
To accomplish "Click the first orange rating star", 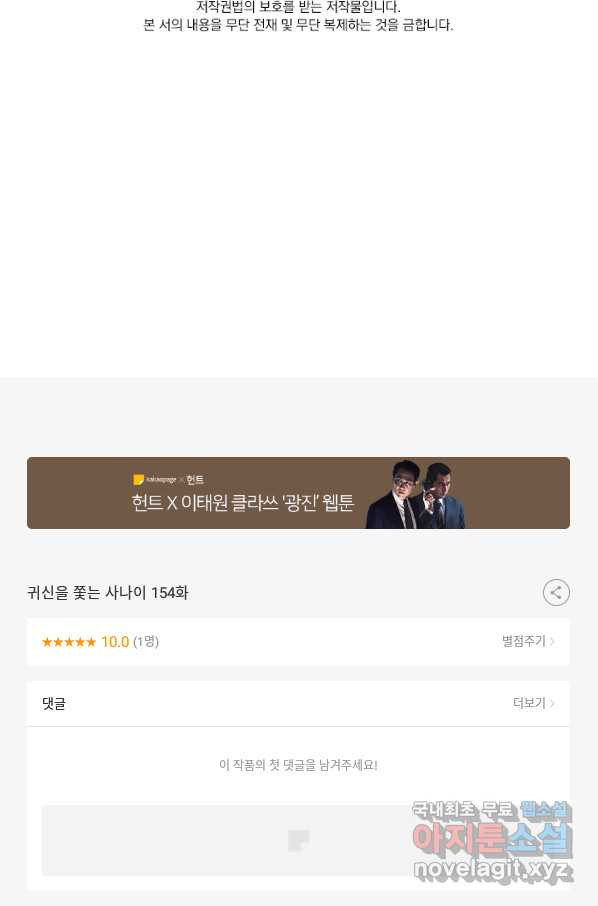I will coord(47,642).
